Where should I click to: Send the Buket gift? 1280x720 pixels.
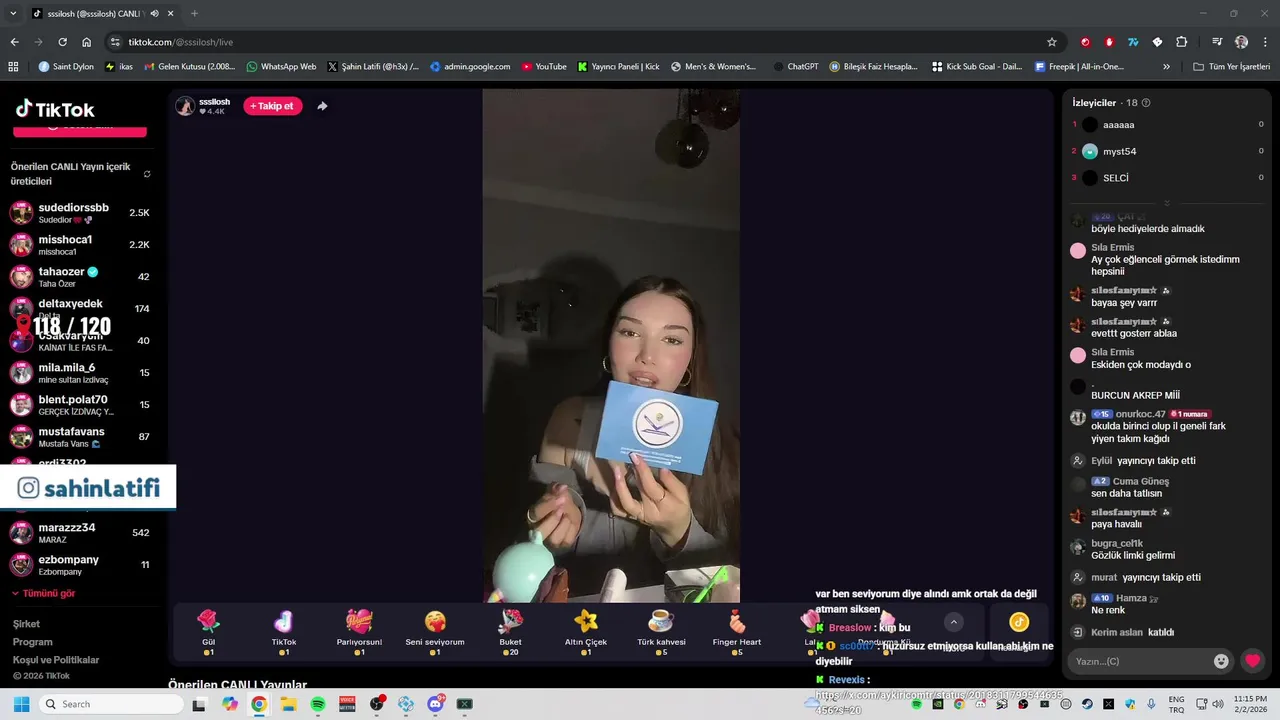[510, 632]
